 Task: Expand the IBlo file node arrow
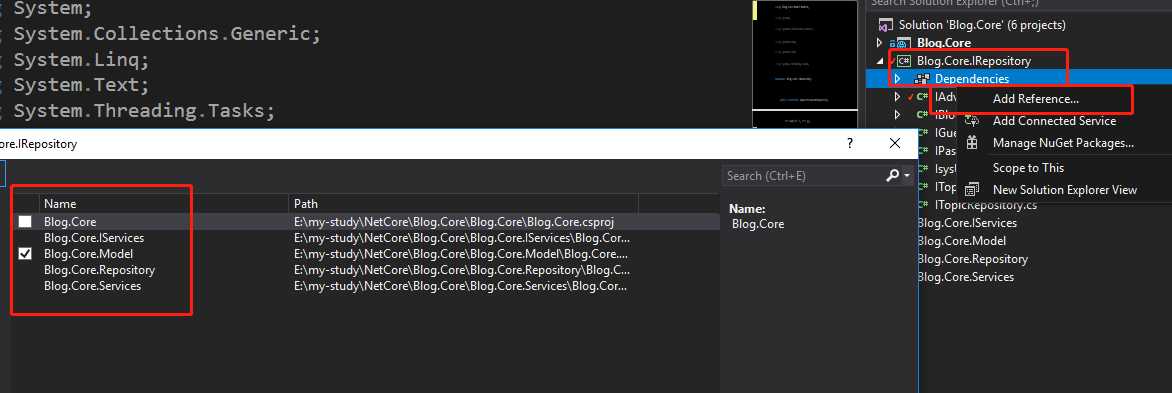898,115
